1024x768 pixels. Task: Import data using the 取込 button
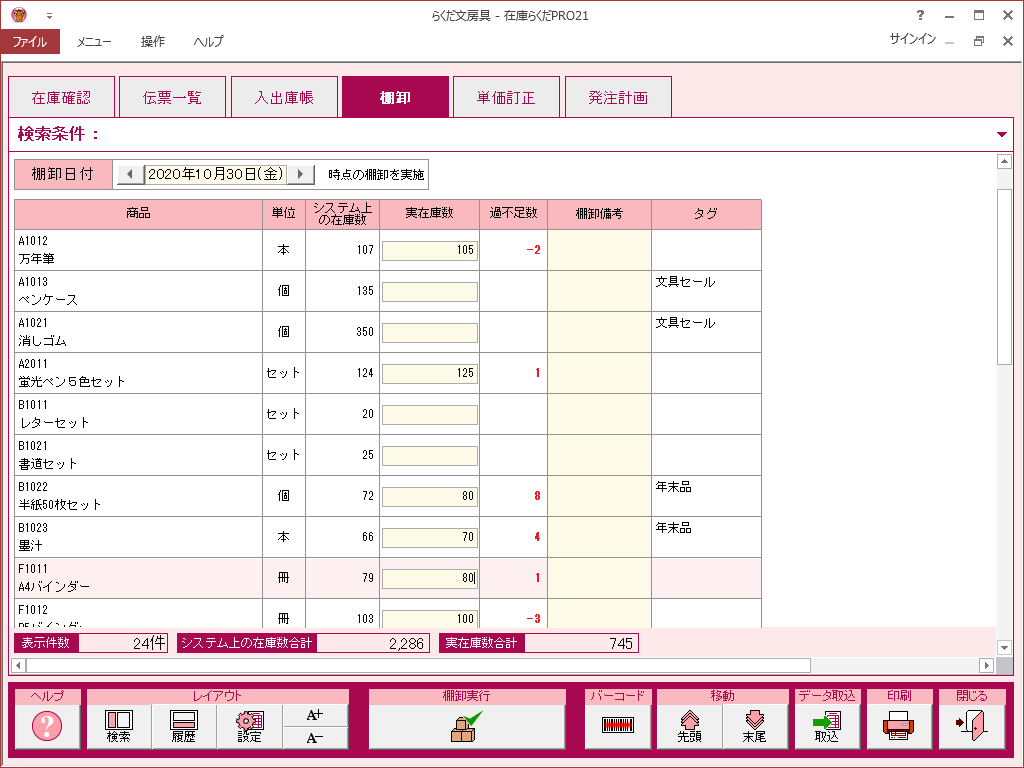(x=827, y=726)
